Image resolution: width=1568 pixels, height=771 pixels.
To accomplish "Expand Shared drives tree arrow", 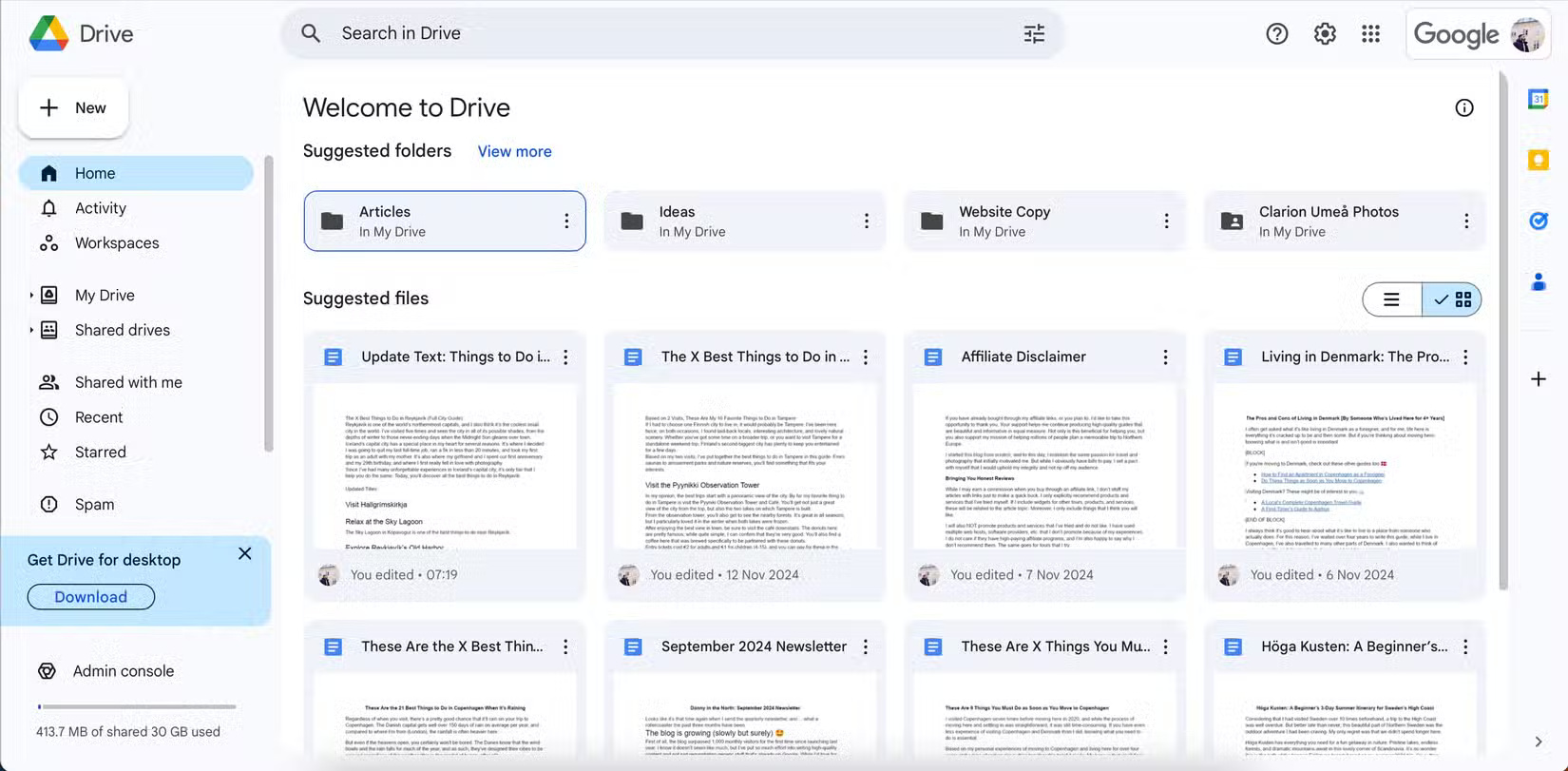I will tap(31, 330).
